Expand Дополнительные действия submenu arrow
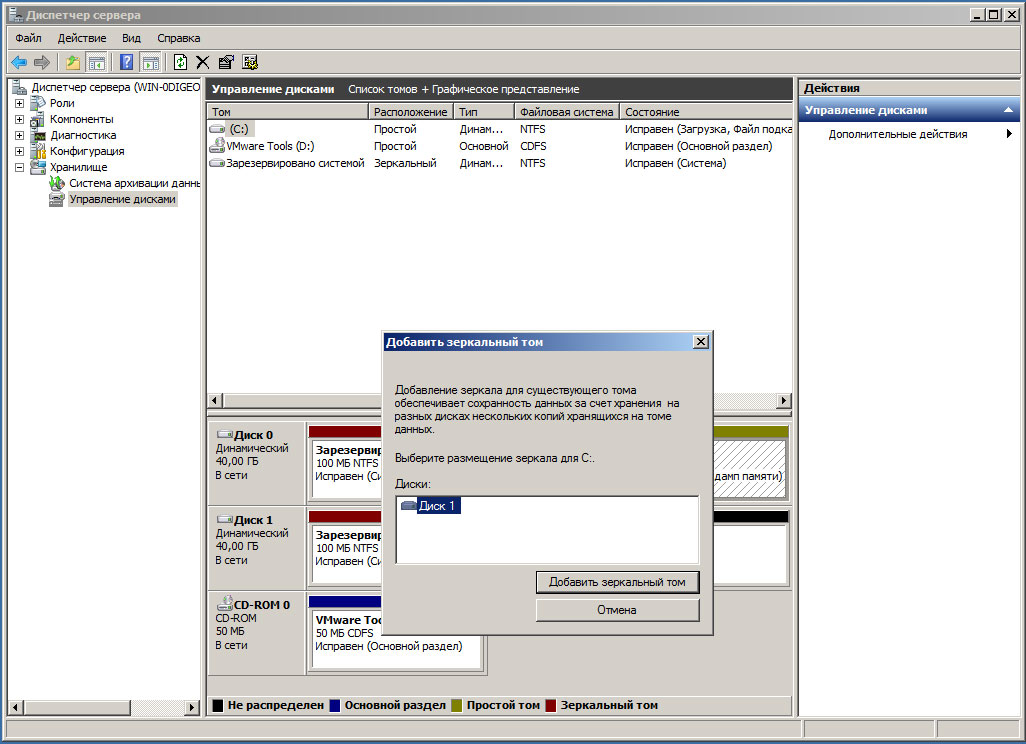Viewport: 1026px width, 744px height. [1009, 134]
